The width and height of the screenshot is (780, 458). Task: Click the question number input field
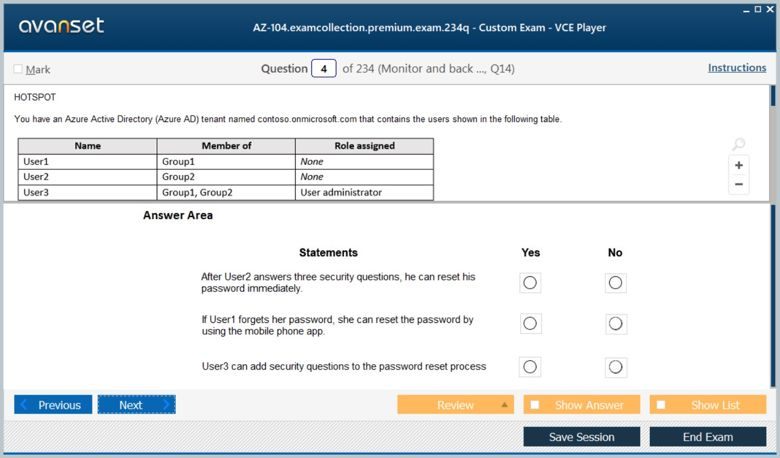tap(323, 69)
